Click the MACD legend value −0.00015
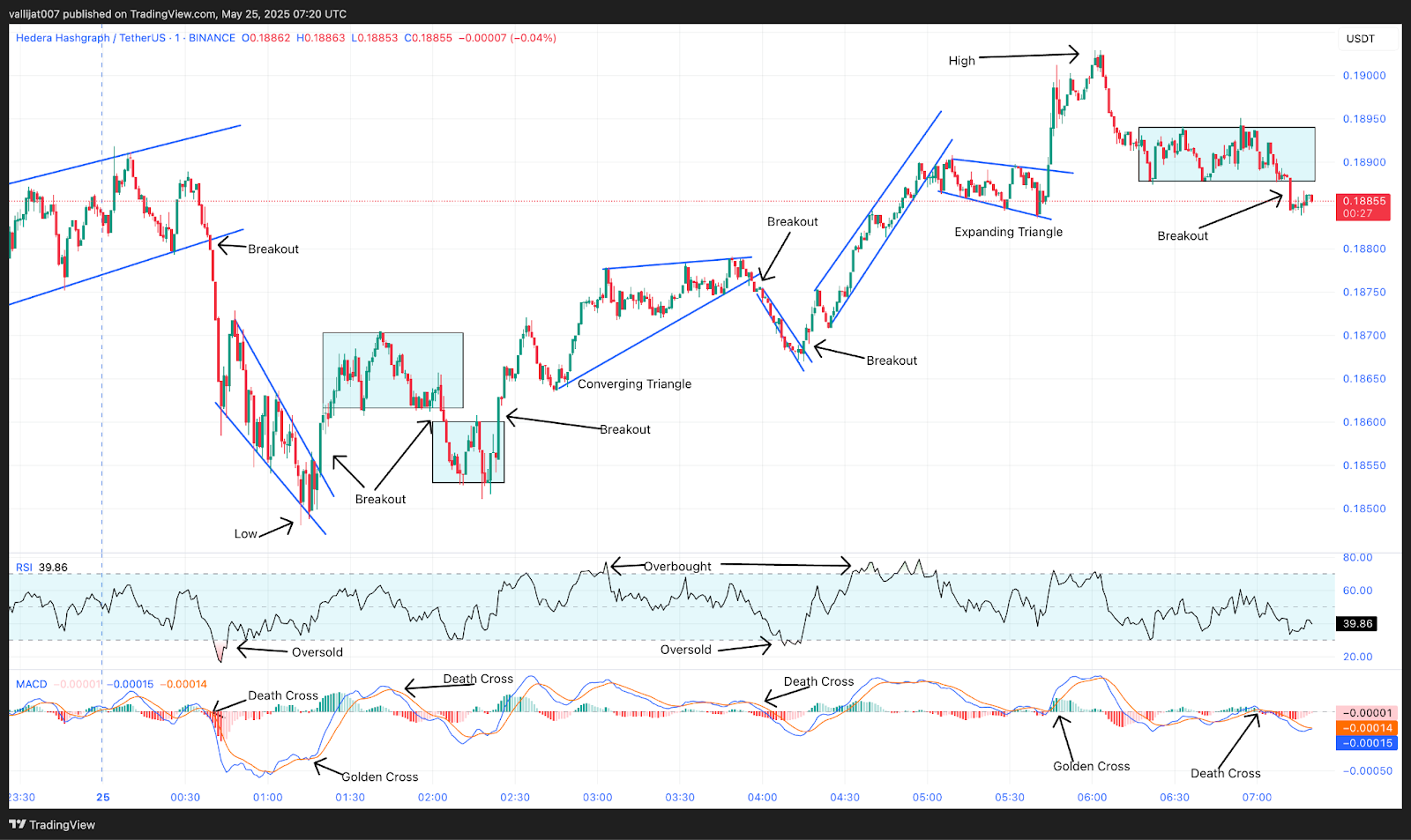1411x840 pixels. click(131, 684)
